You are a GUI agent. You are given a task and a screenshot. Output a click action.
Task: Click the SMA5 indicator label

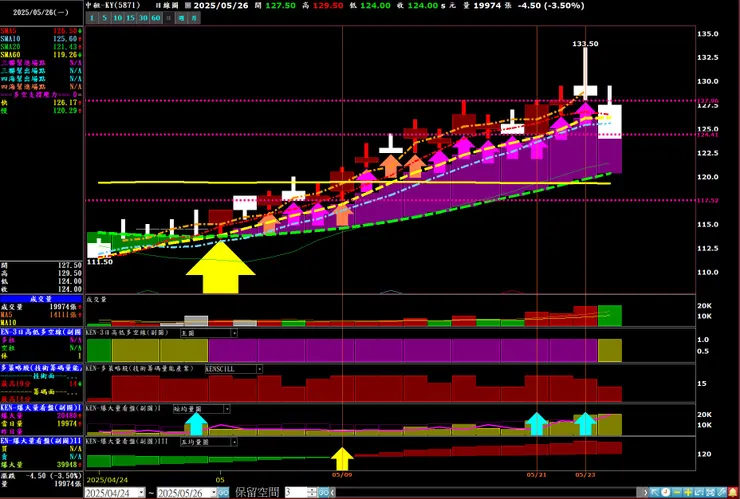[x=7, y=31]
